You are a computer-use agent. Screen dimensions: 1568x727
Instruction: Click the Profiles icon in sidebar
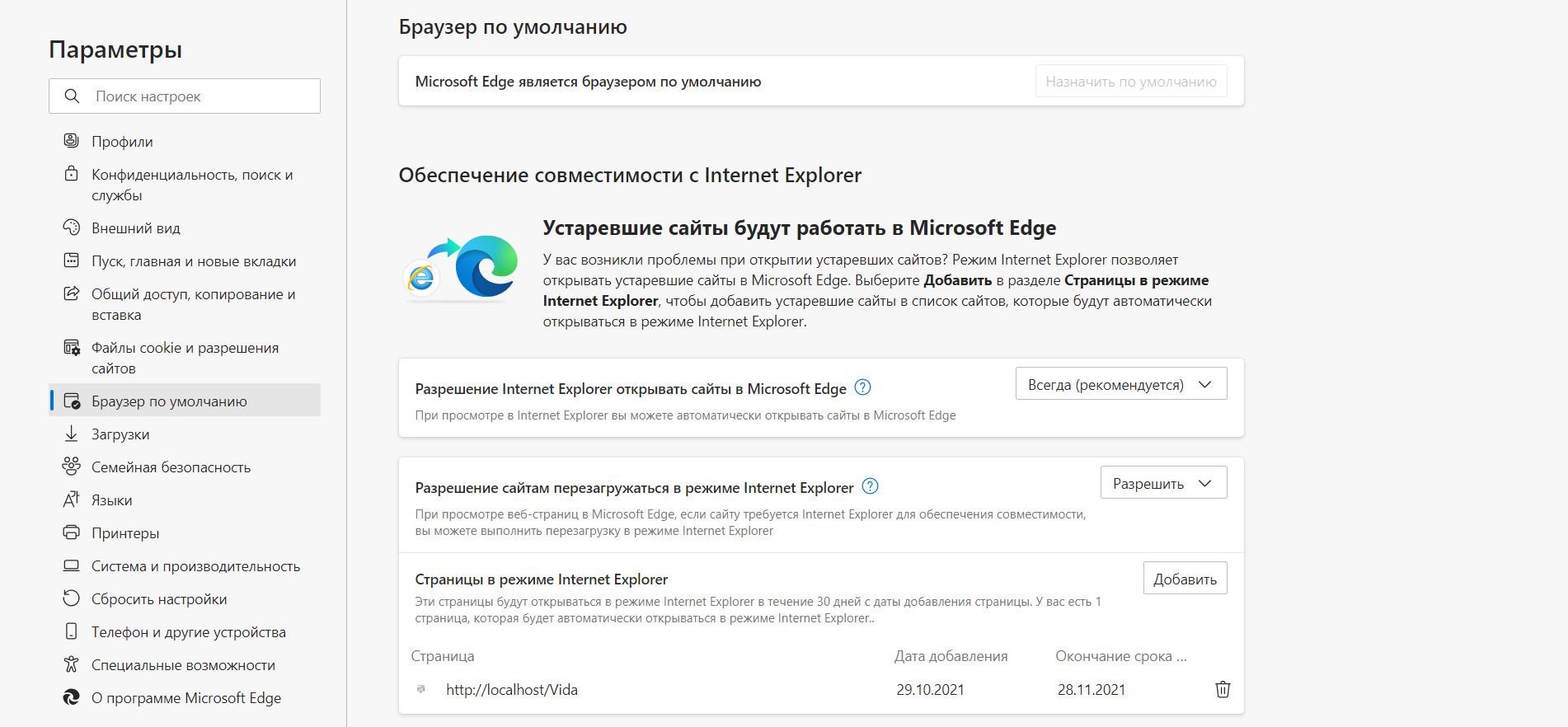pos(72,141)
